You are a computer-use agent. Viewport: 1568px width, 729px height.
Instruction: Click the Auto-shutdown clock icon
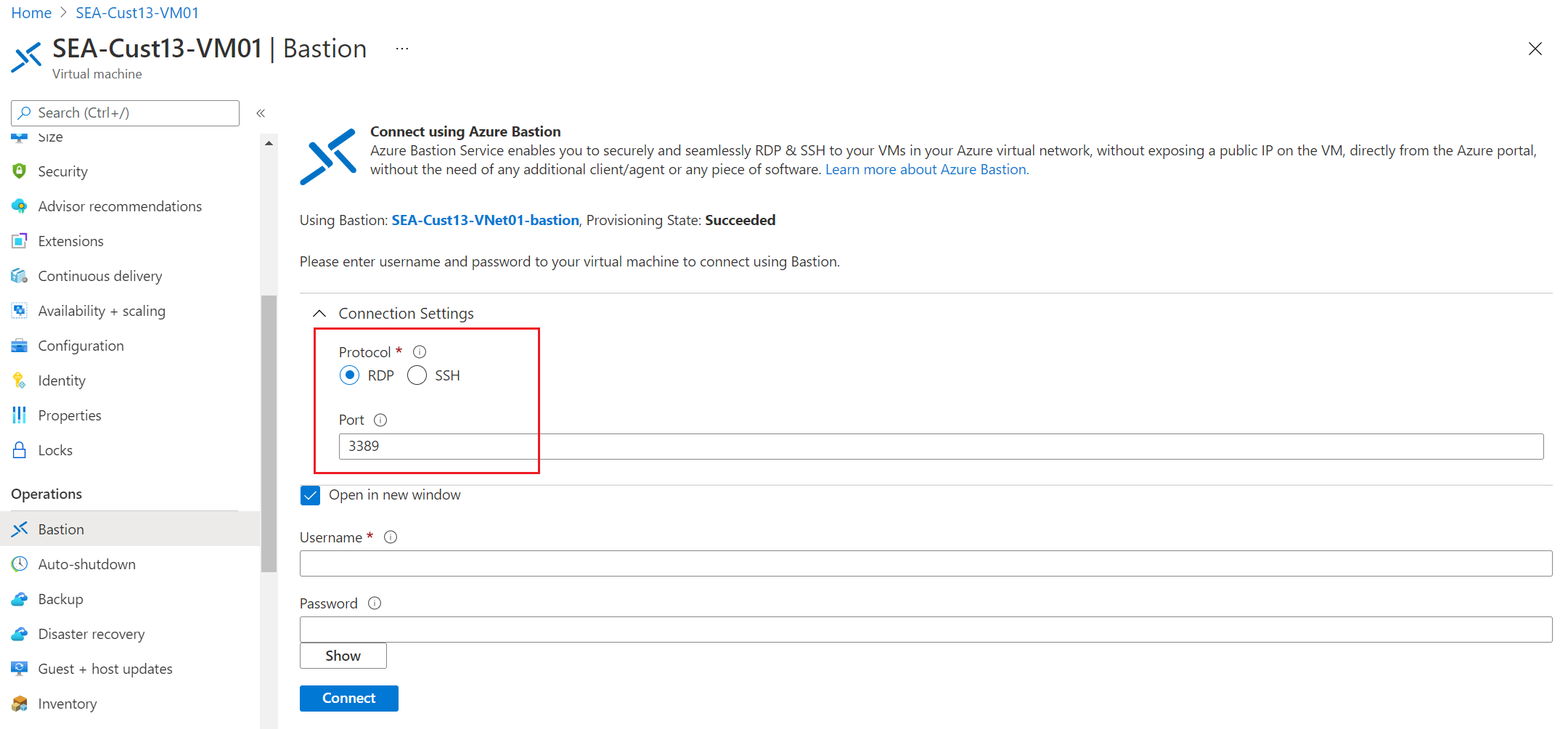[x=20, y=564]
